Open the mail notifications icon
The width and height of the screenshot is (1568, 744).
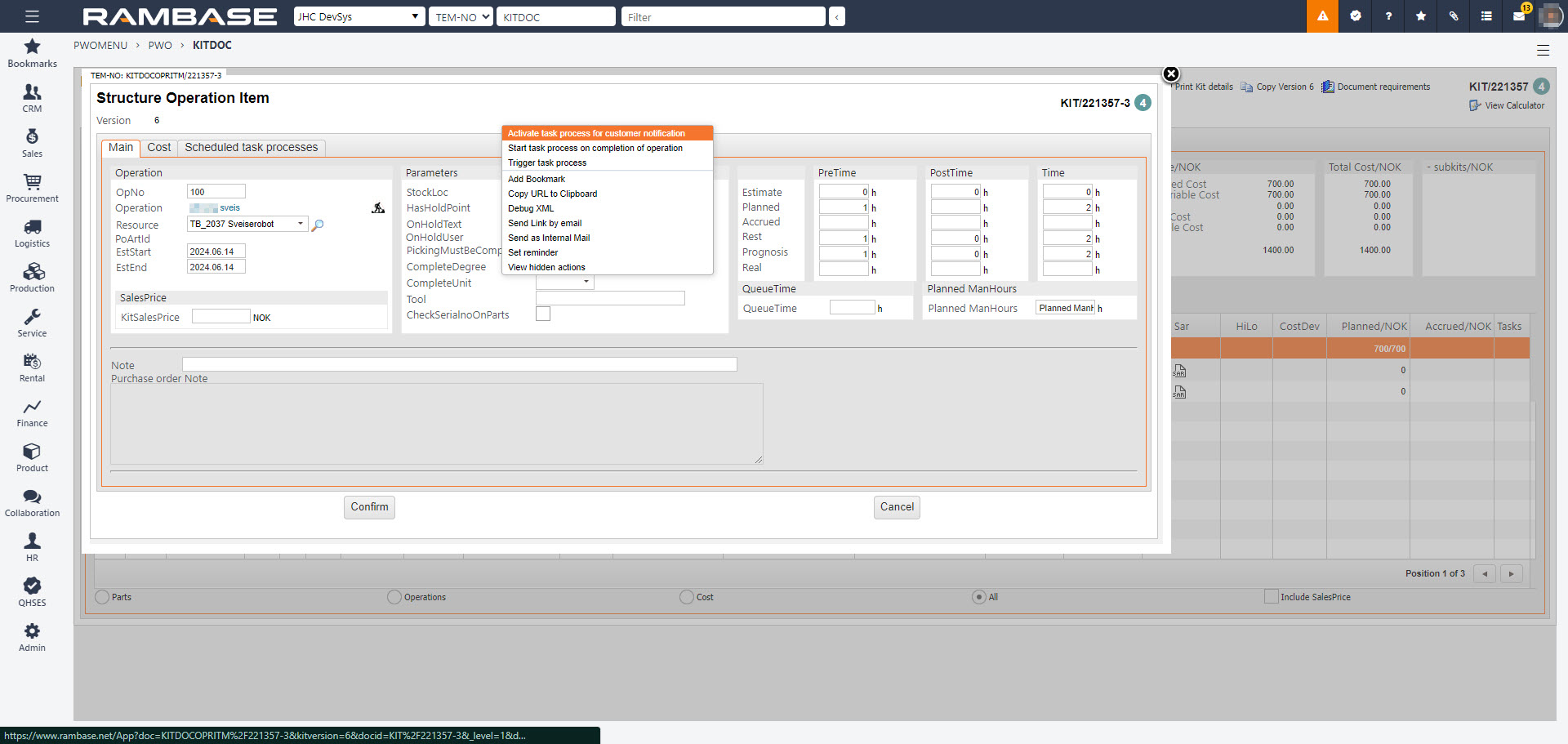tap(1519, 16)
